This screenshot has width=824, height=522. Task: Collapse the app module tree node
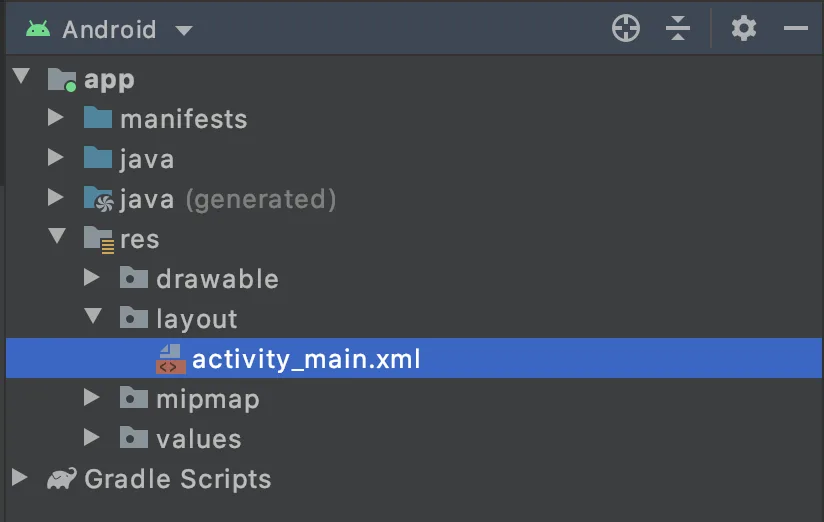(x=22, y=76)
